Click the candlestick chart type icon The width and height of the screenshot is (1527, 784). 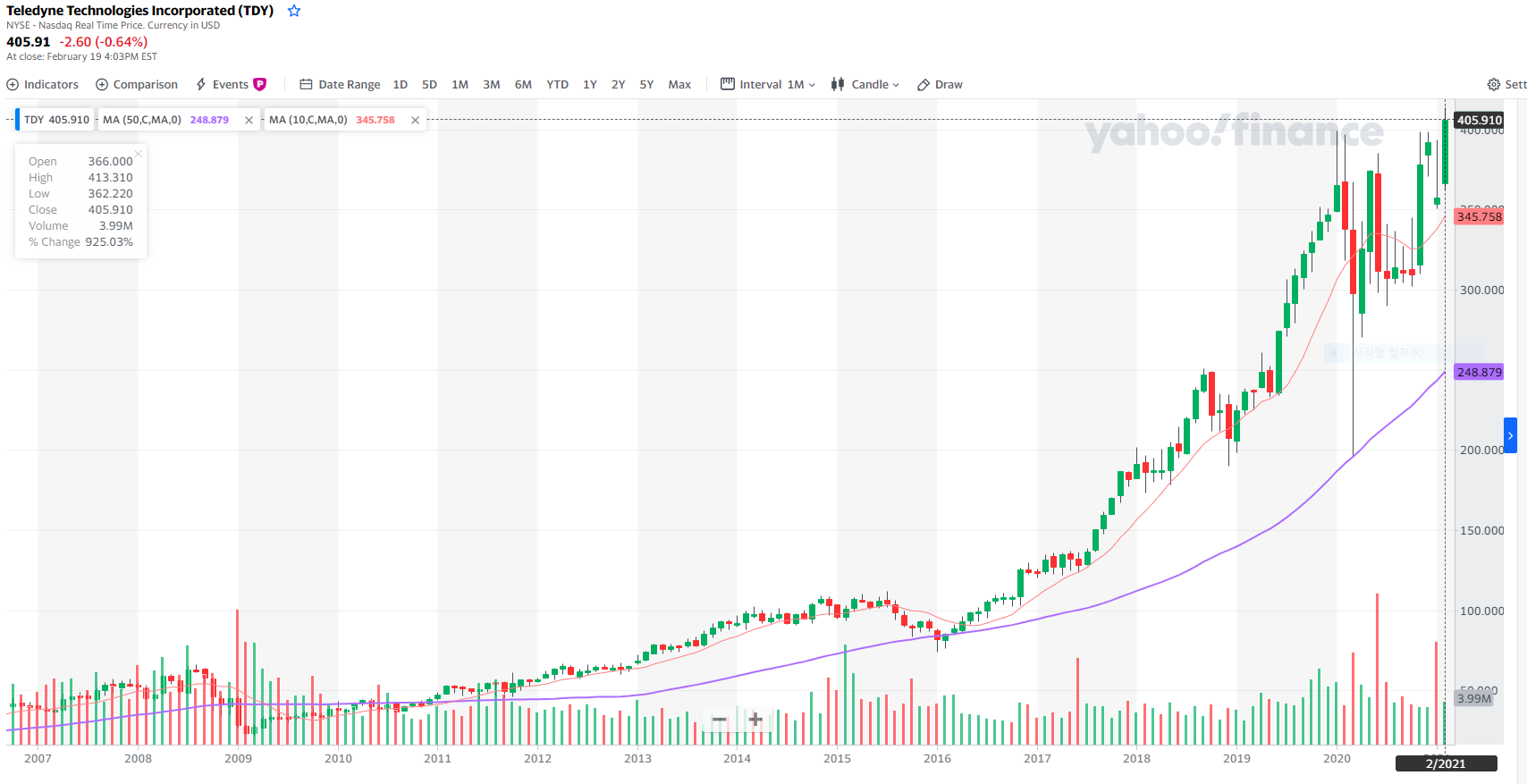coord(838,84)
